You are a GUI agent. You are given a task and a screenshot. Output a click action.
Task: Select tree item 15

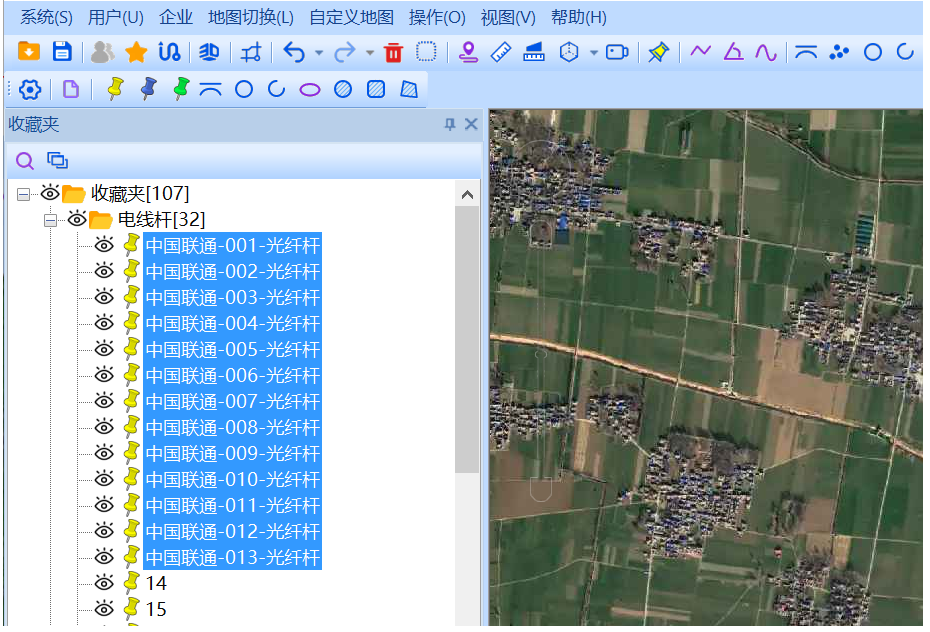156,609
